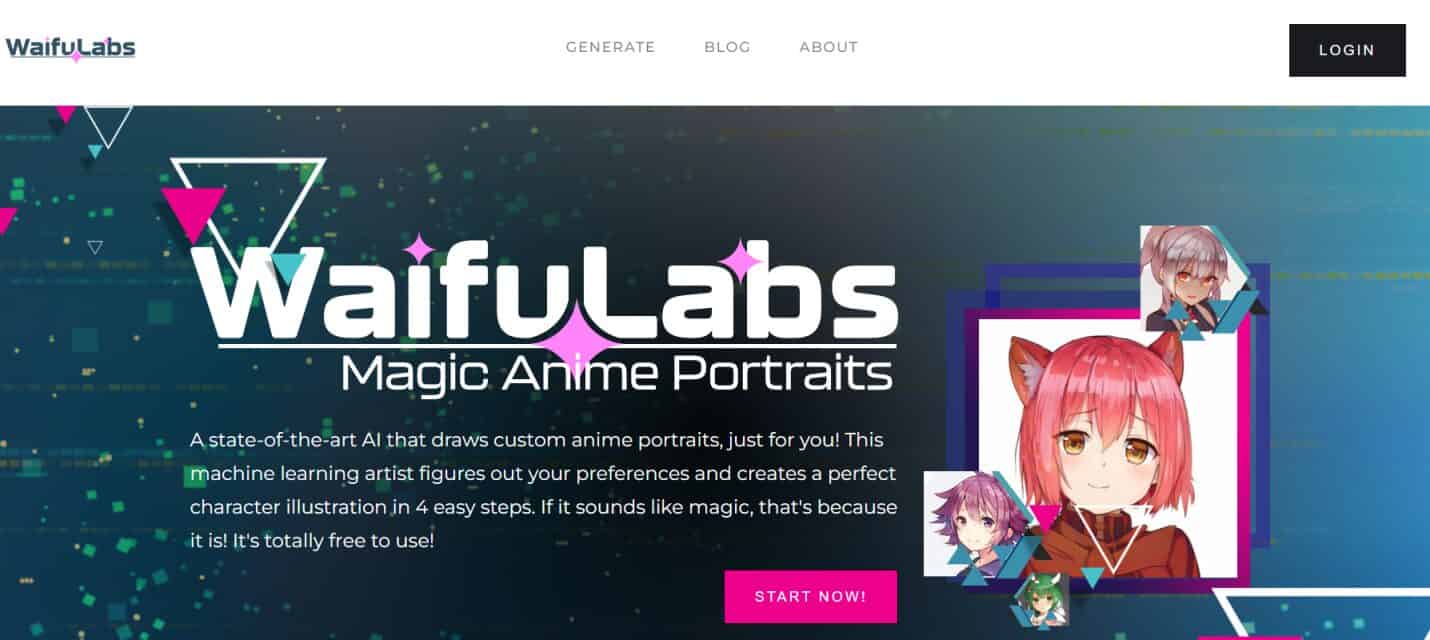Open the Blog page link
Viewport: 1430px width, 640px height.
click(x=727, y=47)
